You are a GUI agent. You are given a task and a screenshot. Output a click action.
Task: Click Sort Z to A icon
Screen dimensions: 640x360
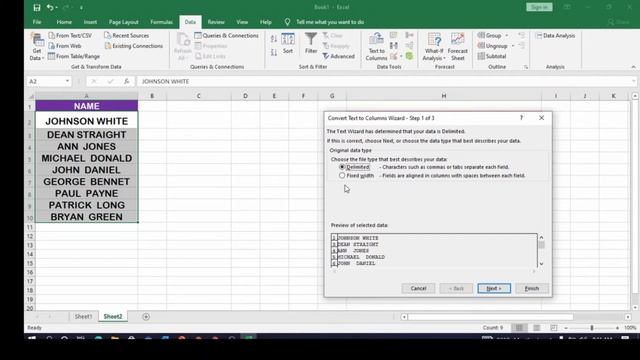[274, 52]
